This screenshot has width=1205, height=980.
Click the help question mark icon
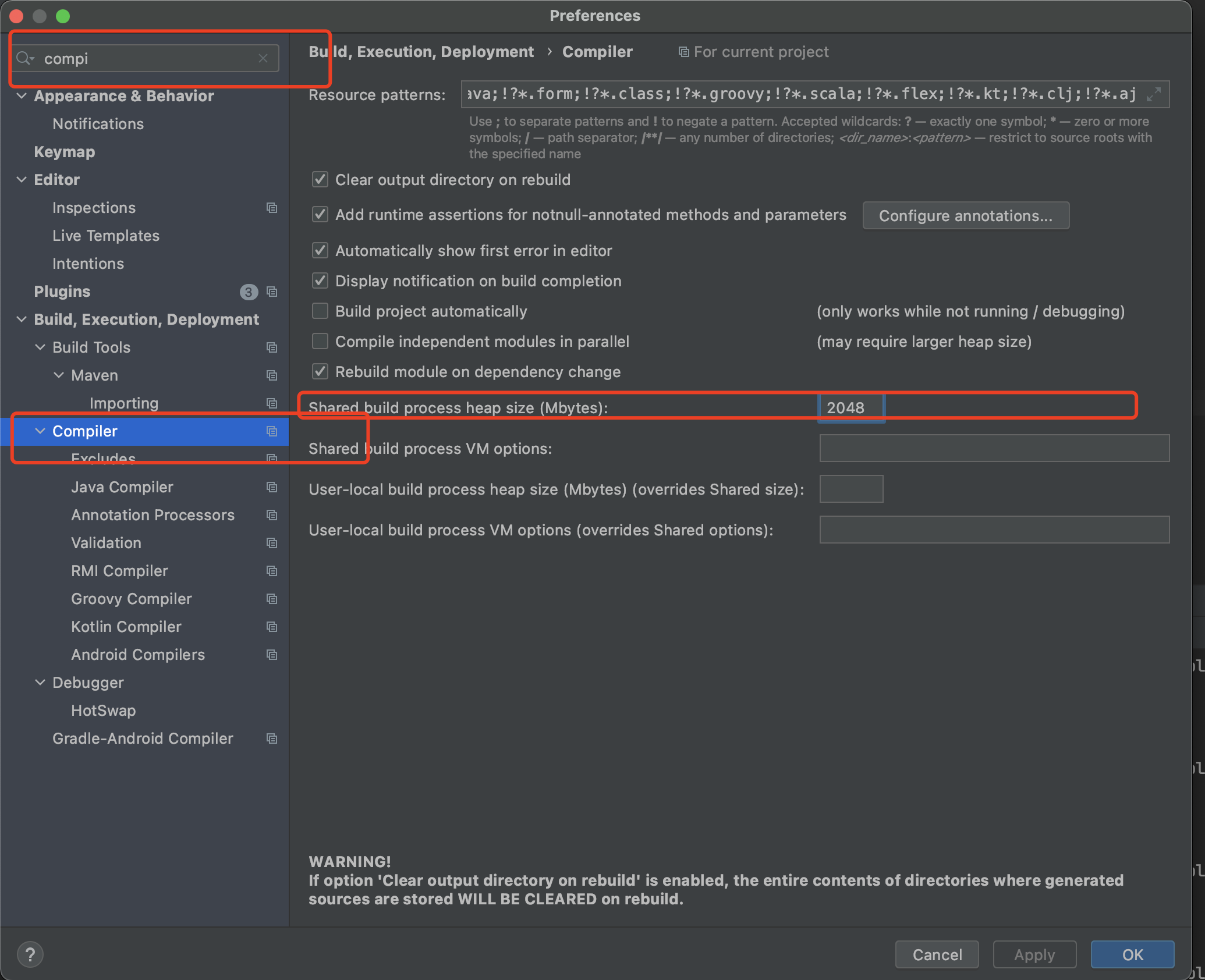pyautogui.click(x=30, y=954)
